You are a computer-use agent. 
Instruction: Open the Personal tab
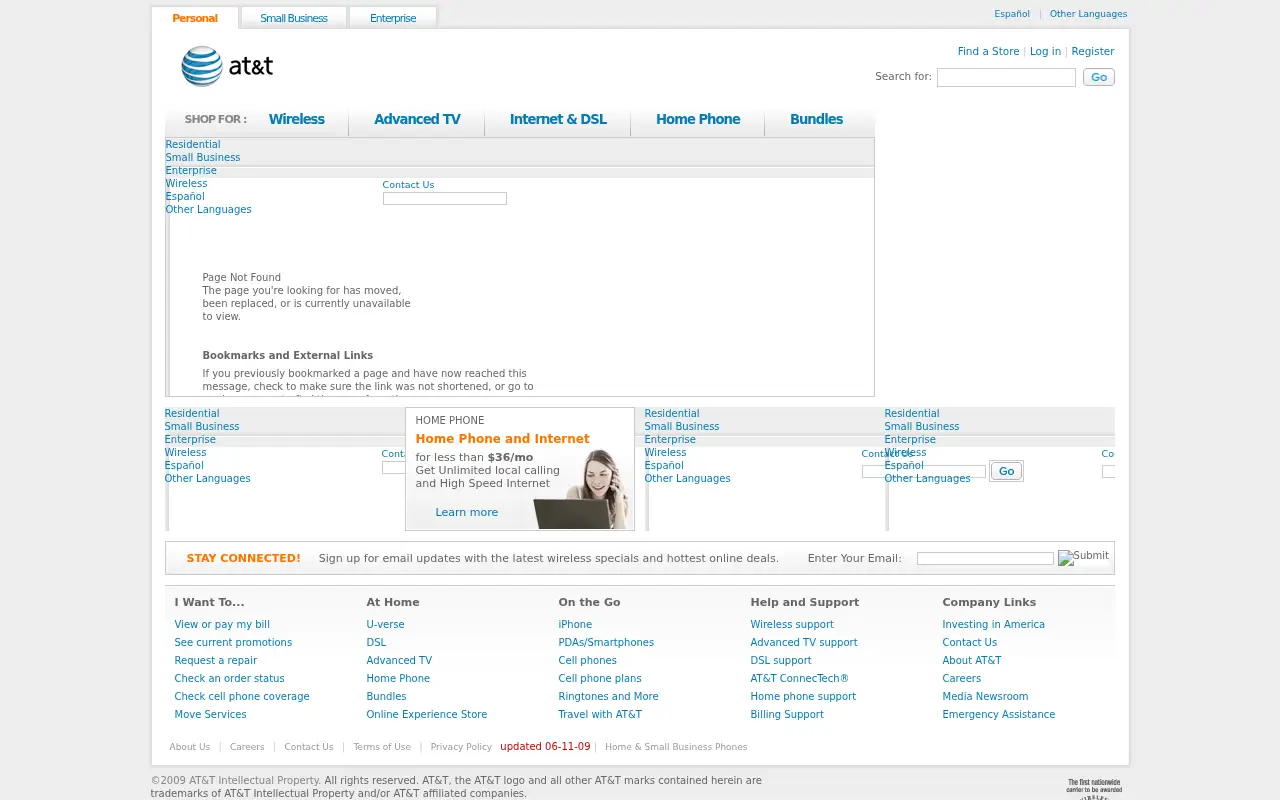(x=195, y=18)
